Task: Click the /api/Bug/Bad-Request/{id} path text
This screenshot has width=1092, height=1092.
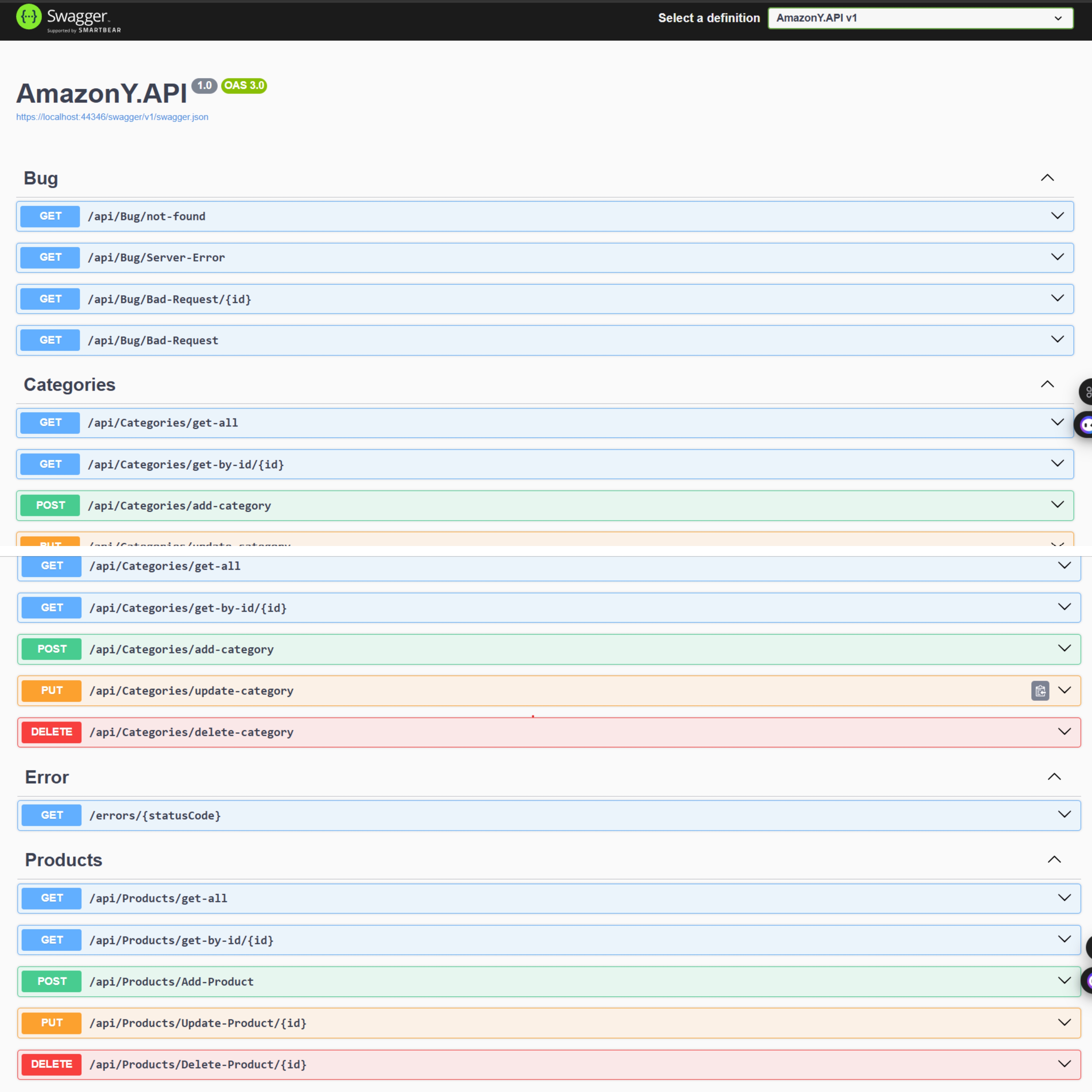Action: pyautogui.click(x=170, y=299)
